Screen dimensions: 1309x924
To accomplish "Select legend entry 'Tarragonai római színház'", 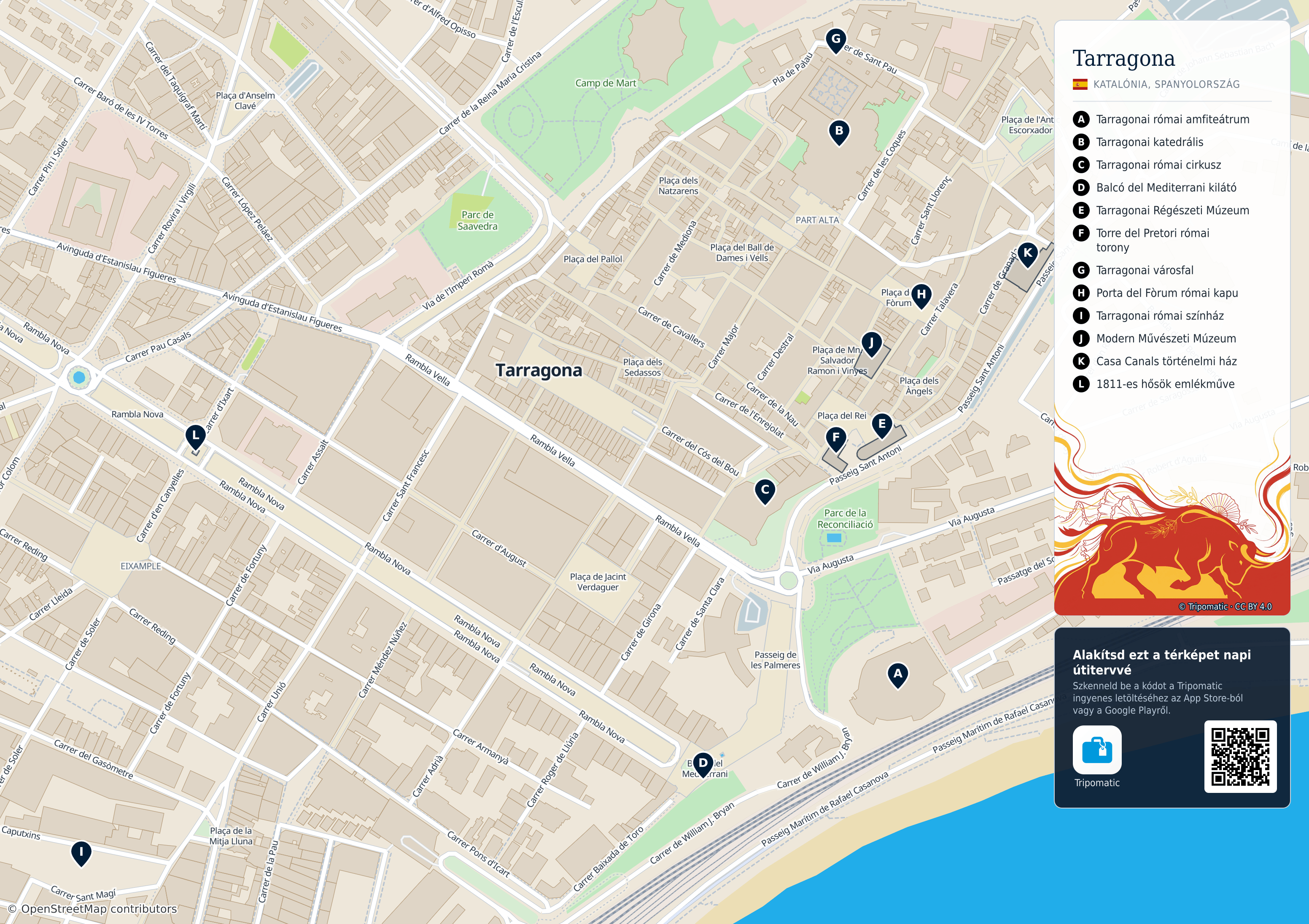I will click(x=1148, y=316).
